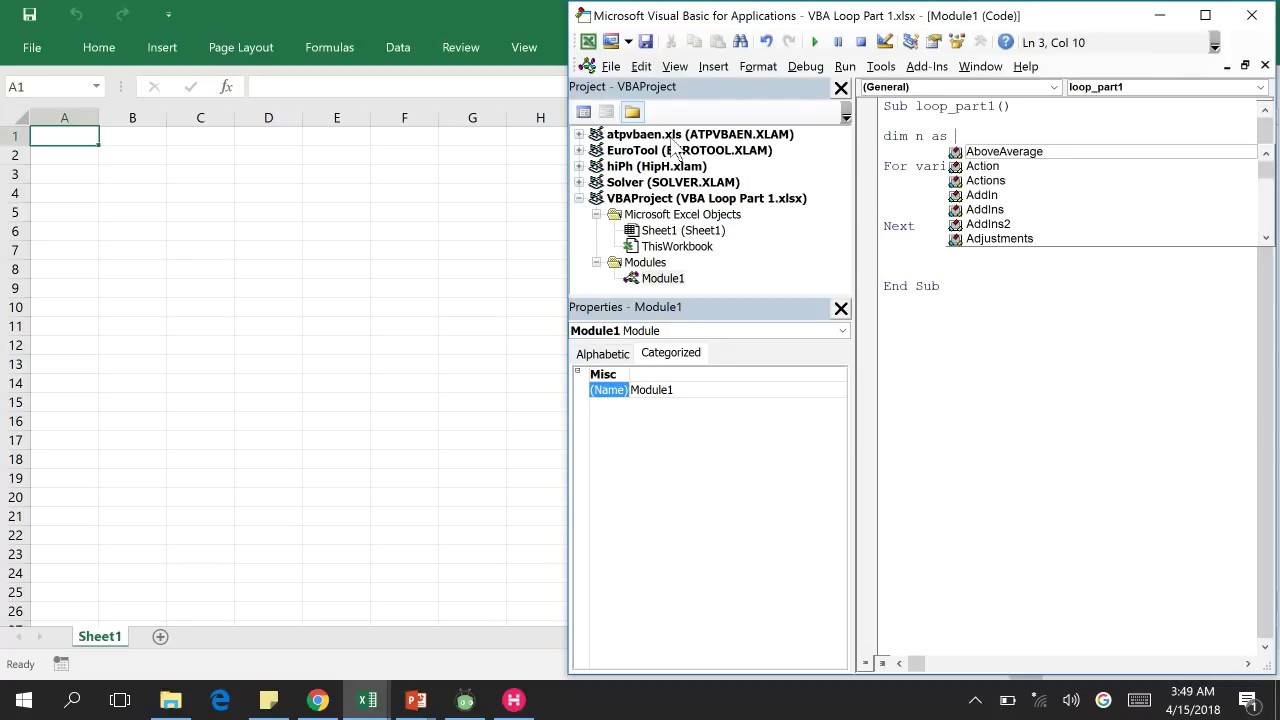This screenshot has width=1280, height=720.
Task: Open the volume control in the system tray
Action: (1071, 700)
